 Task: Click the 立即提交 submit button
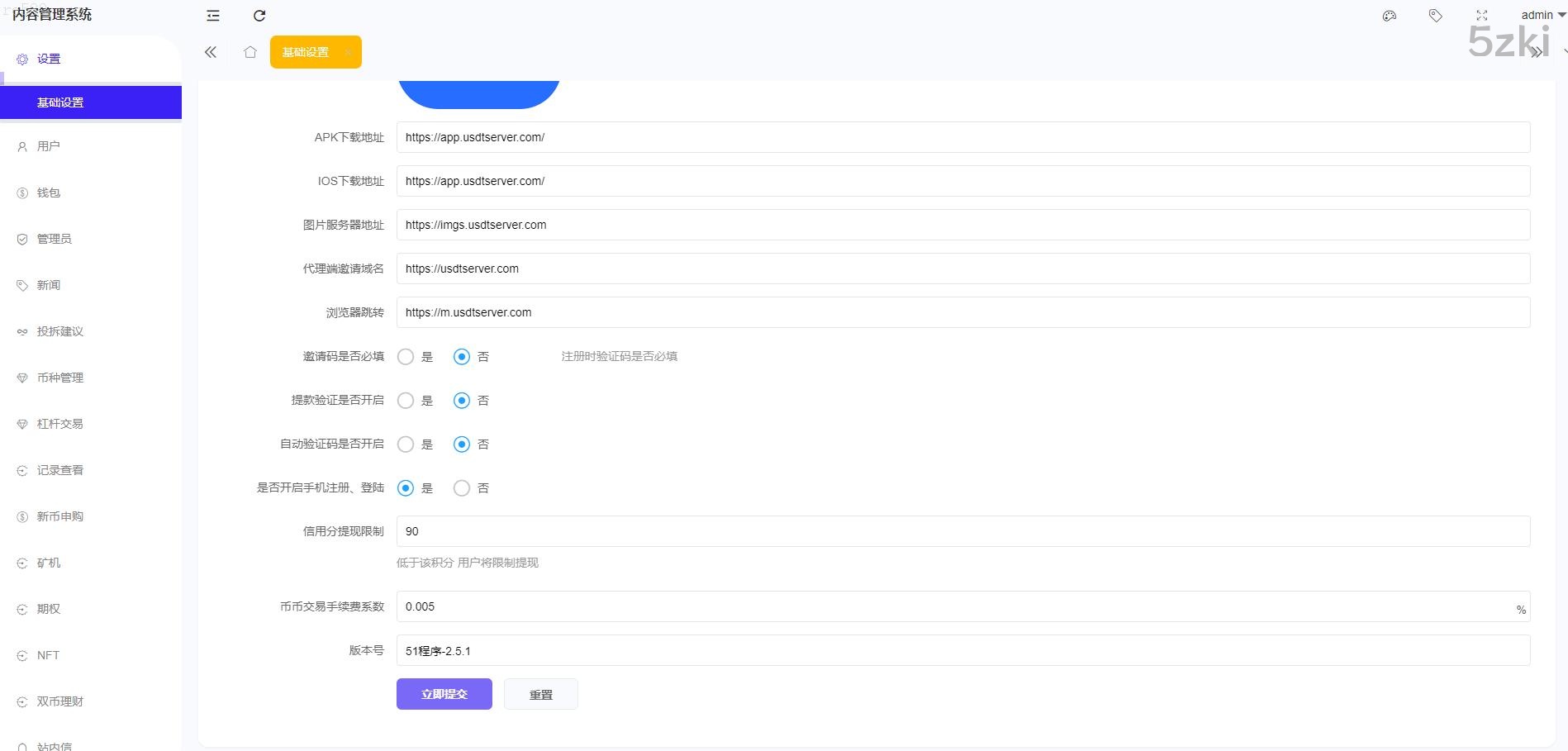(x=444, y=694)
